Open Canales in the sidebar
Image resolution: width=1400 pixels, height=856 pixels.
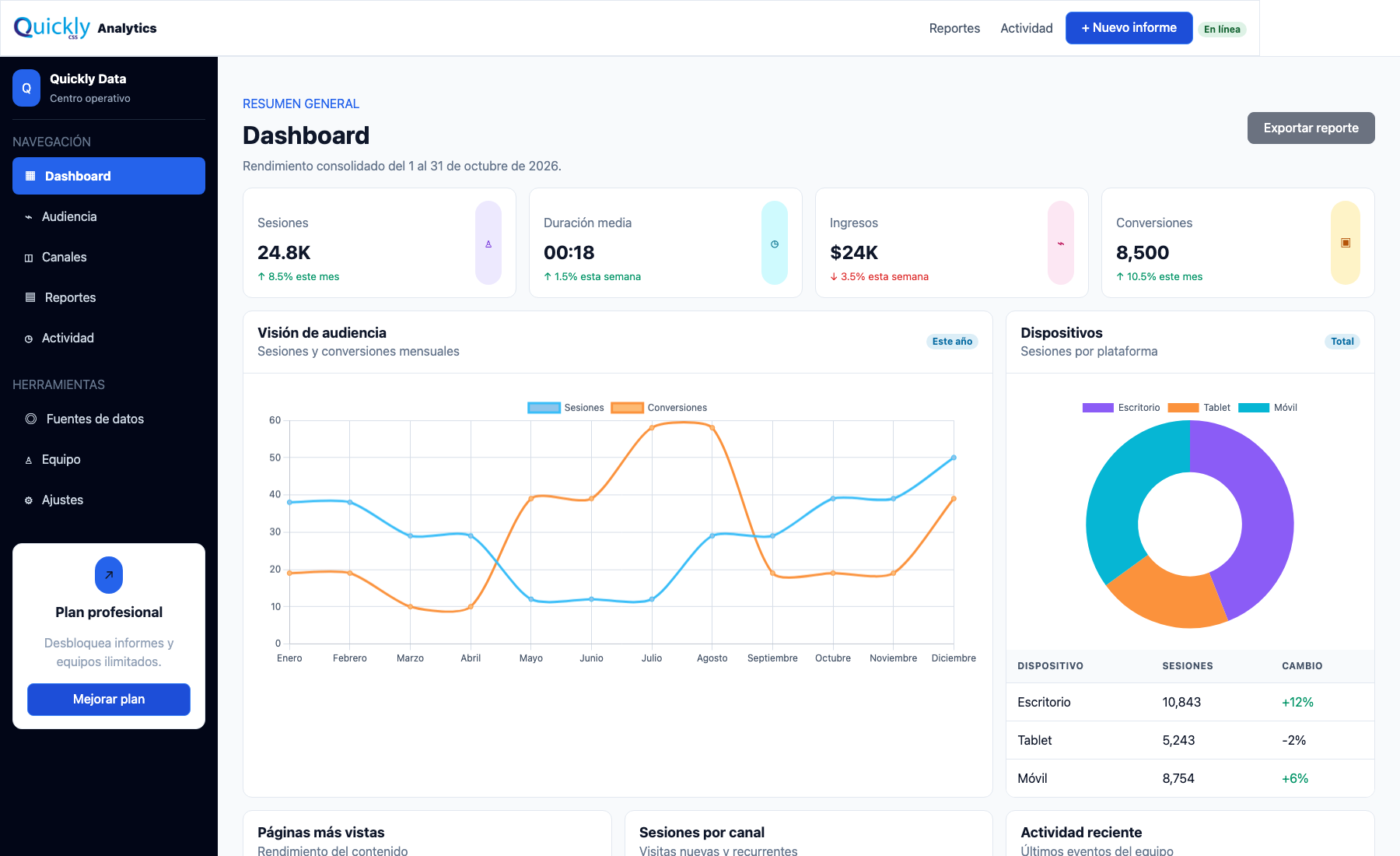click(109, 257)
